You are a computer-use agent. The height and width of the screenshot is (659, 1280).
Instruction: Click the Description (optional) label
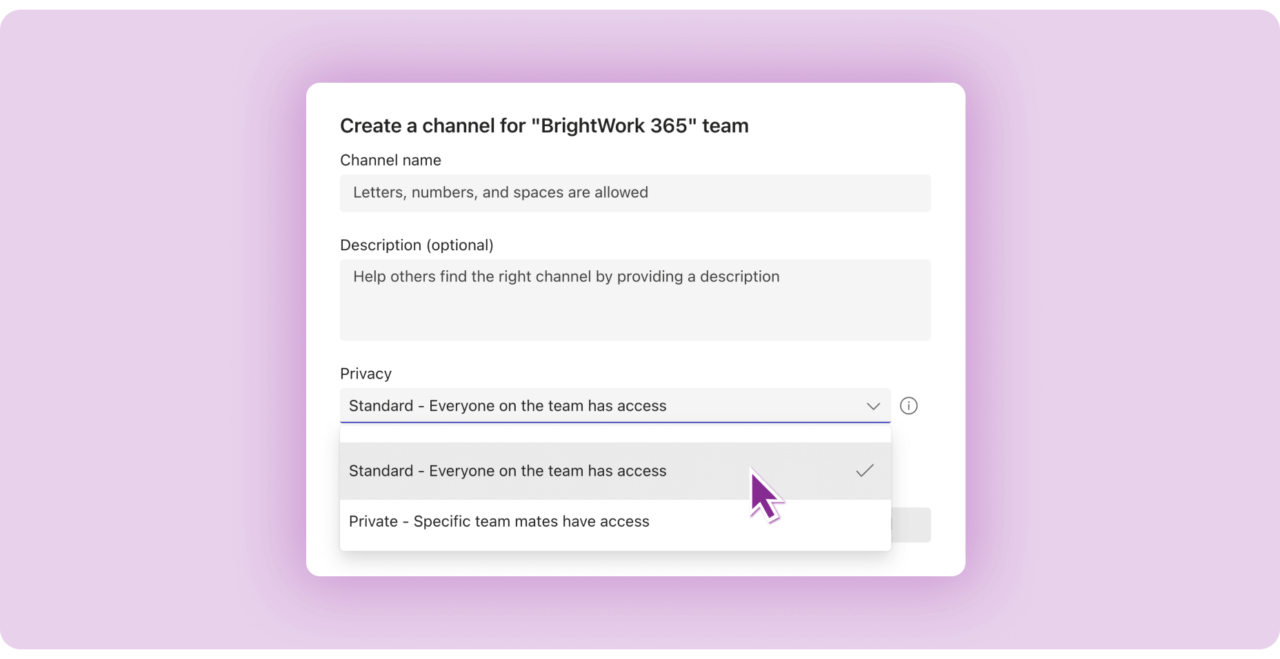point(418,245)
